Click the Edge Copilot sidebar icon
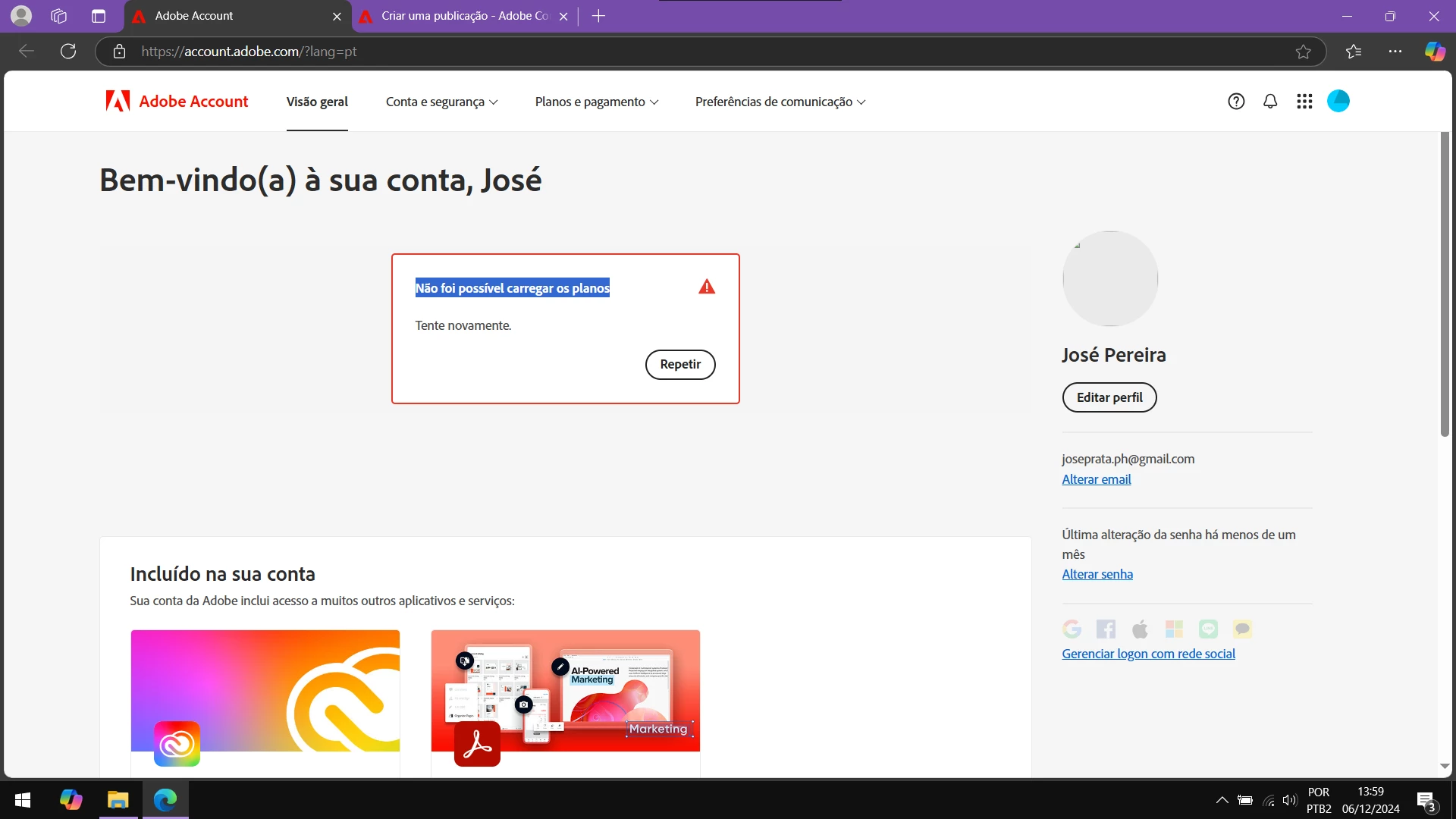 pos(1435,52)
